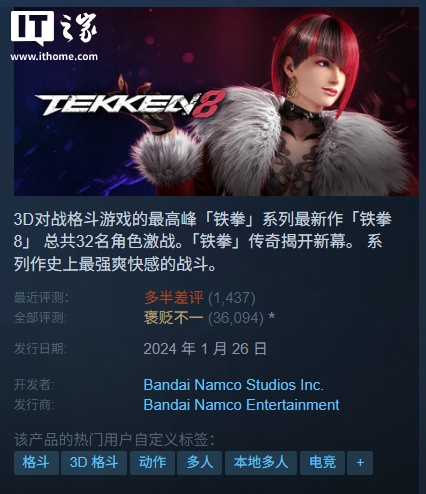View all reviews rated 褒贬不一

point(173,318)
